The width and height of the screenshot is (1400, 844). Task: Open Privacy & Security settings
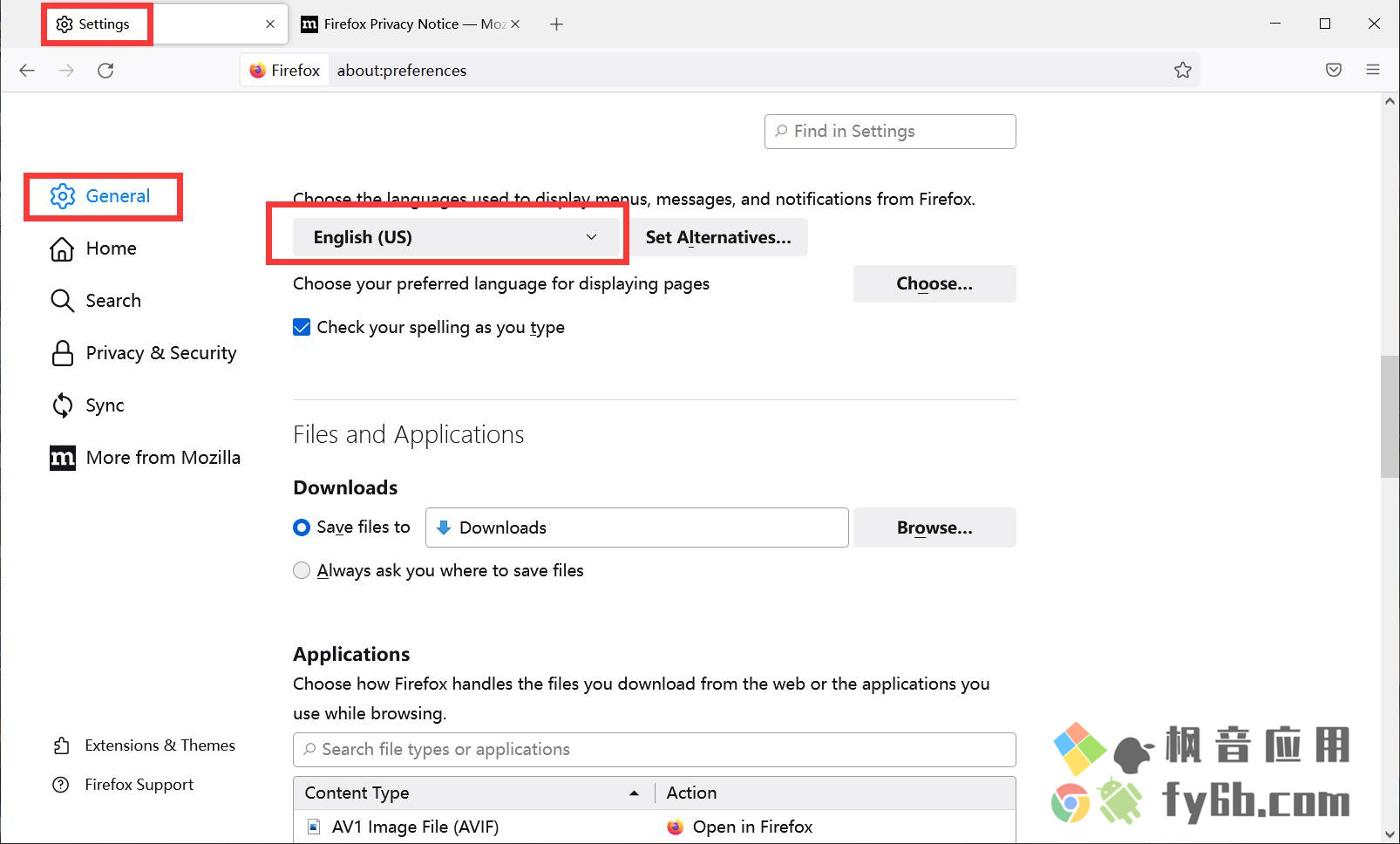pyautogui.click(x=144, y=353)
